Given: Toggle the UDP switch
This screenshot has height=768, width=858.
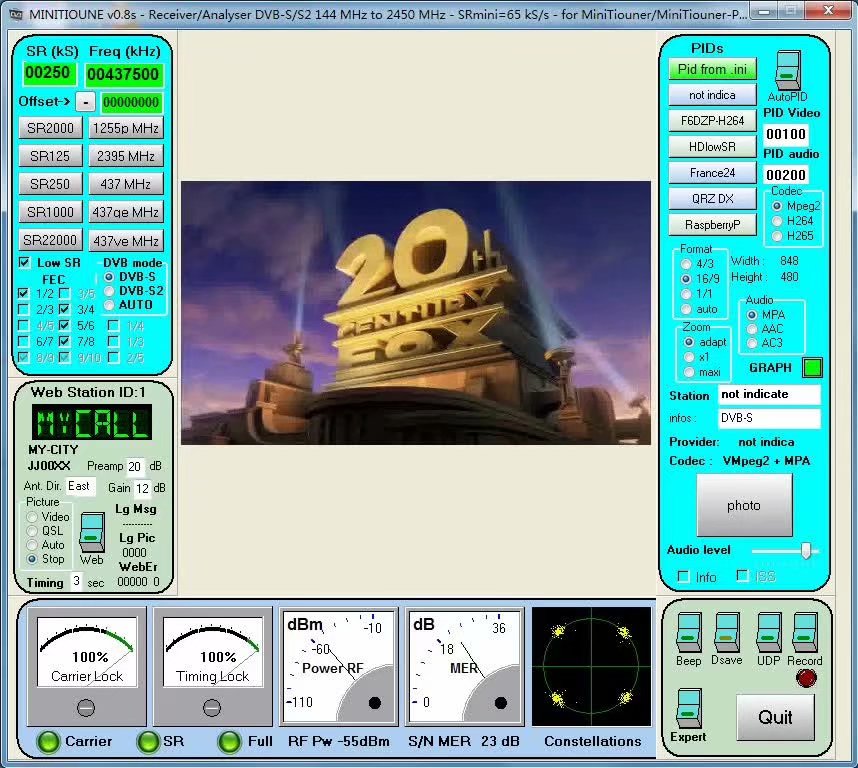Looking at the screenshot, I should [x=768, y=633].
